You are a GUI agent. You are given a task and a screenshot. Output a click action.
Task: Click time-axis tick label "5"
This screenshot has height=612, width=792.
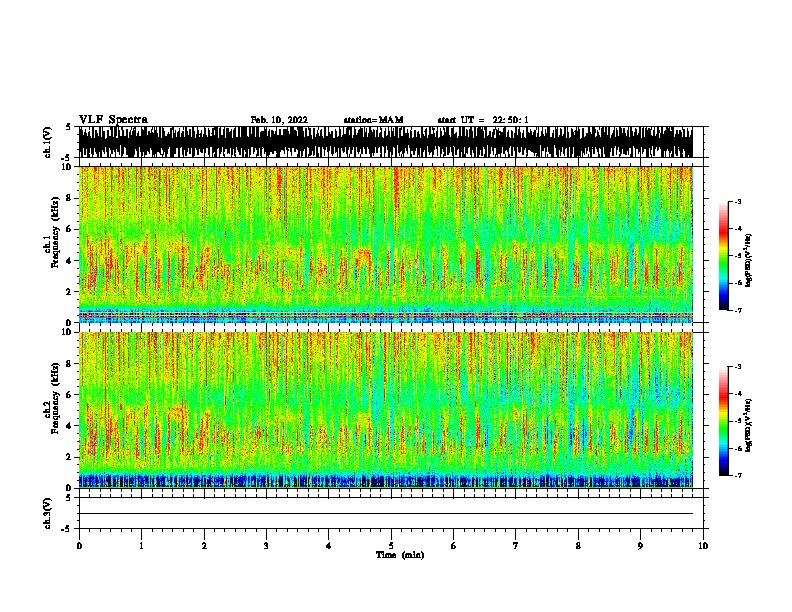[391, 546]
